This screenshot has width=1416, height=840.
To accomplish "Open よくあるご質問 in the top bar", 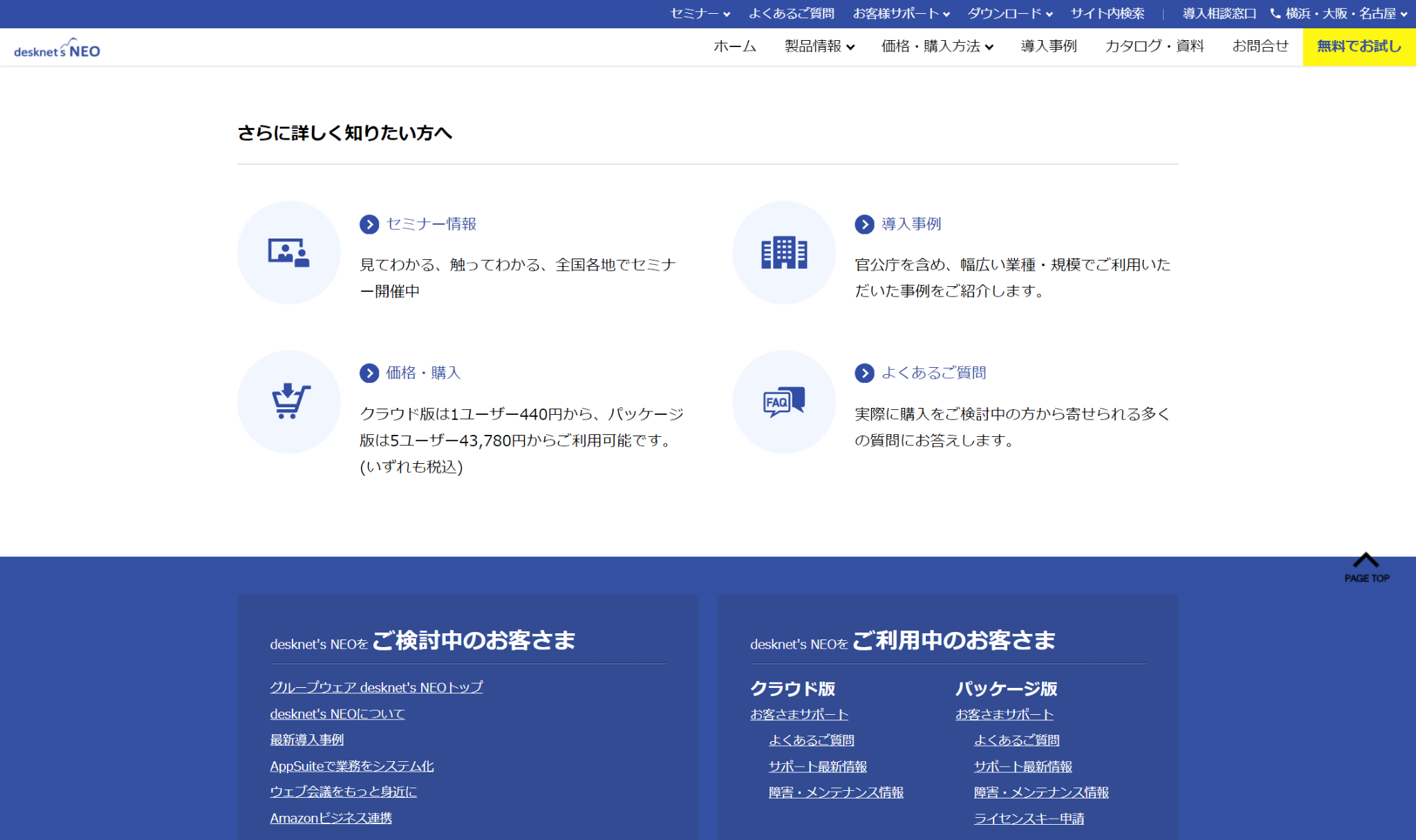I will tap(792, 14).
